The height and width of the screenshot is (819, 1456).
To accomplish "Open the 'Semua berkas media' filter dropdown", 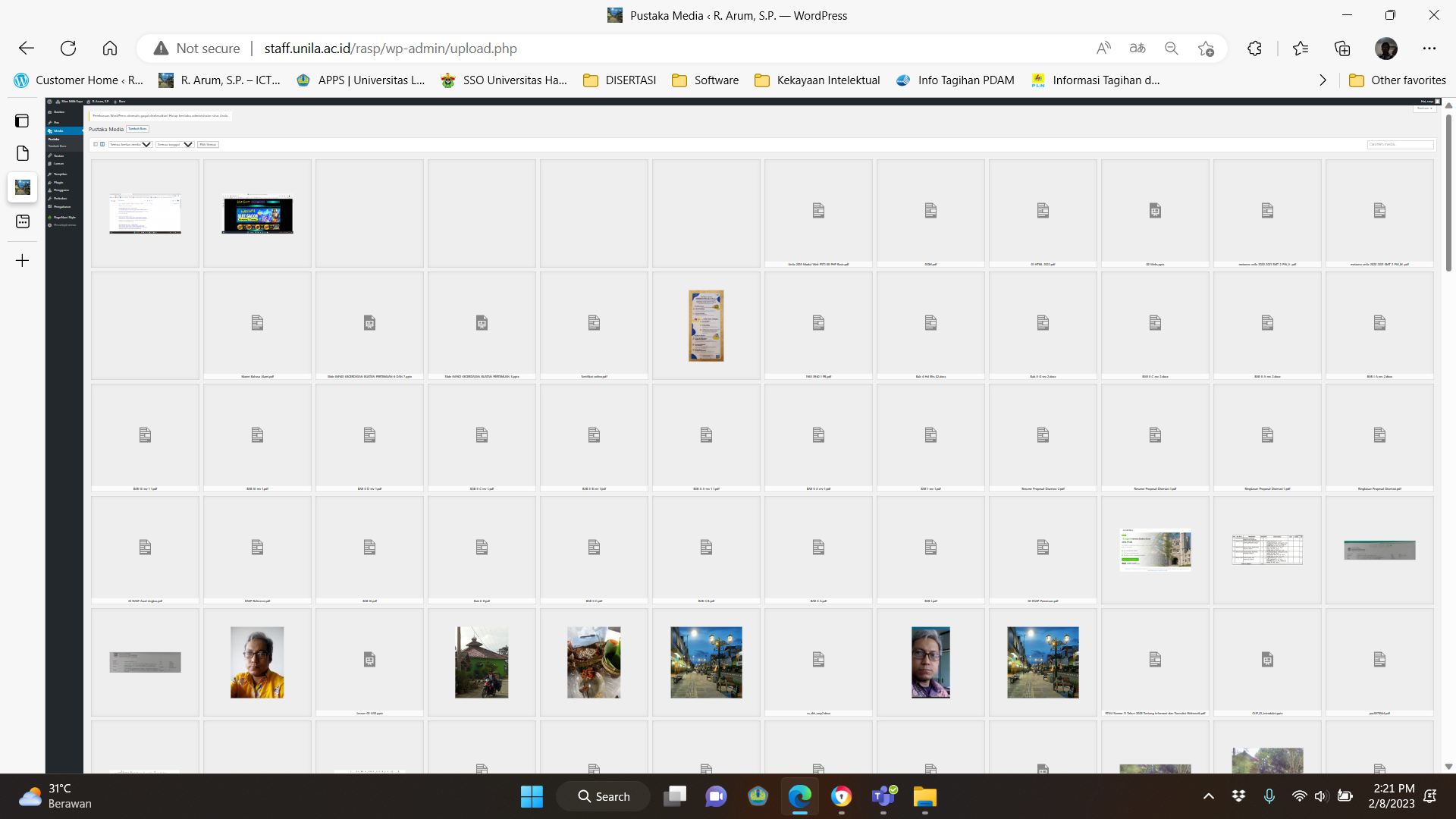I will pyautogui.click(x=130, y=144).
